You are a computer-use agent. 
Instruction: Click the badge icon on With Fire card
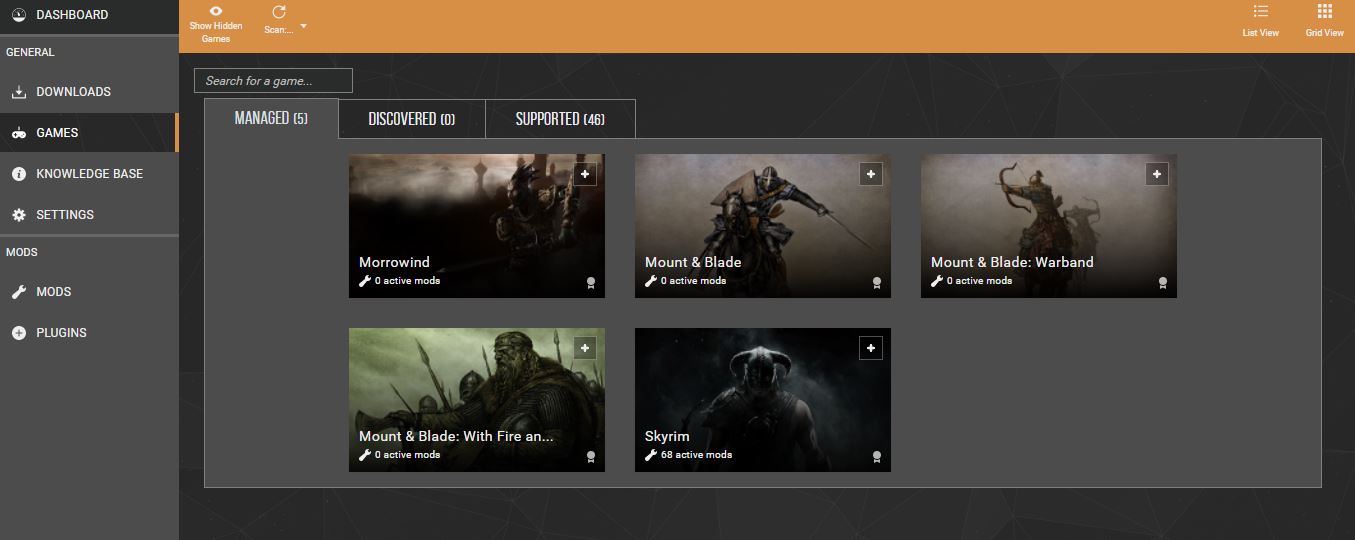[591, 457]
